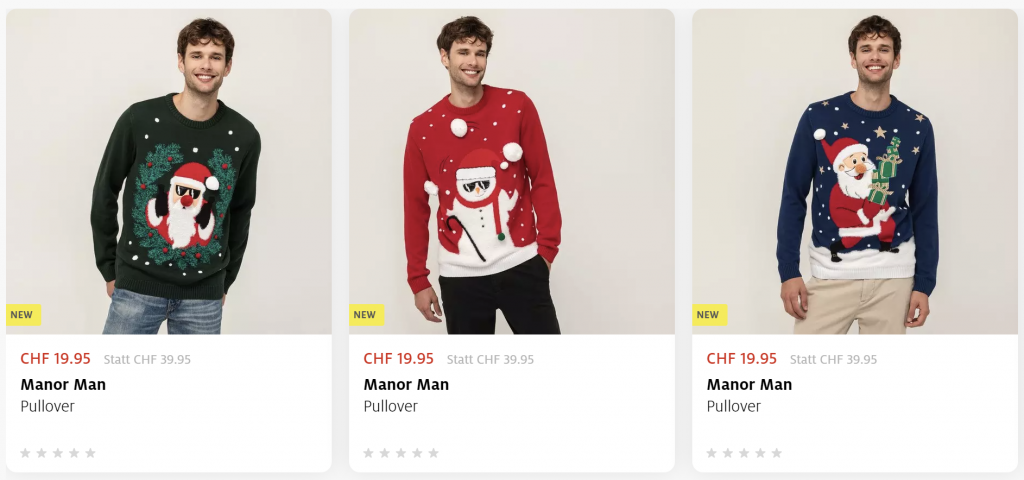Open Manor Man title of navy sweater
This screenshot has height=480, width=1024.
(x=749, y=384)
